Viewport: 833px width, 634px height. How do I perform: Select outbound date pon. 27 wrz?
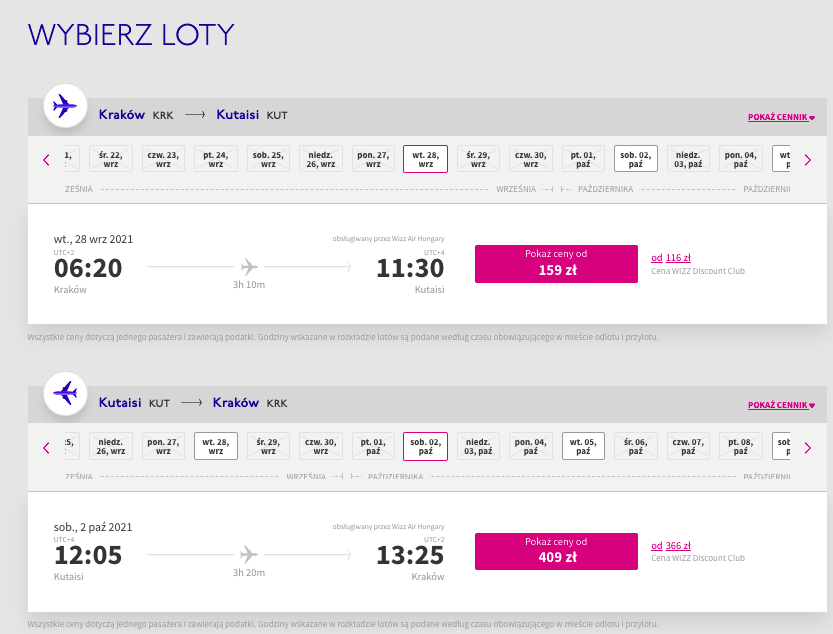tap(373, 159)
